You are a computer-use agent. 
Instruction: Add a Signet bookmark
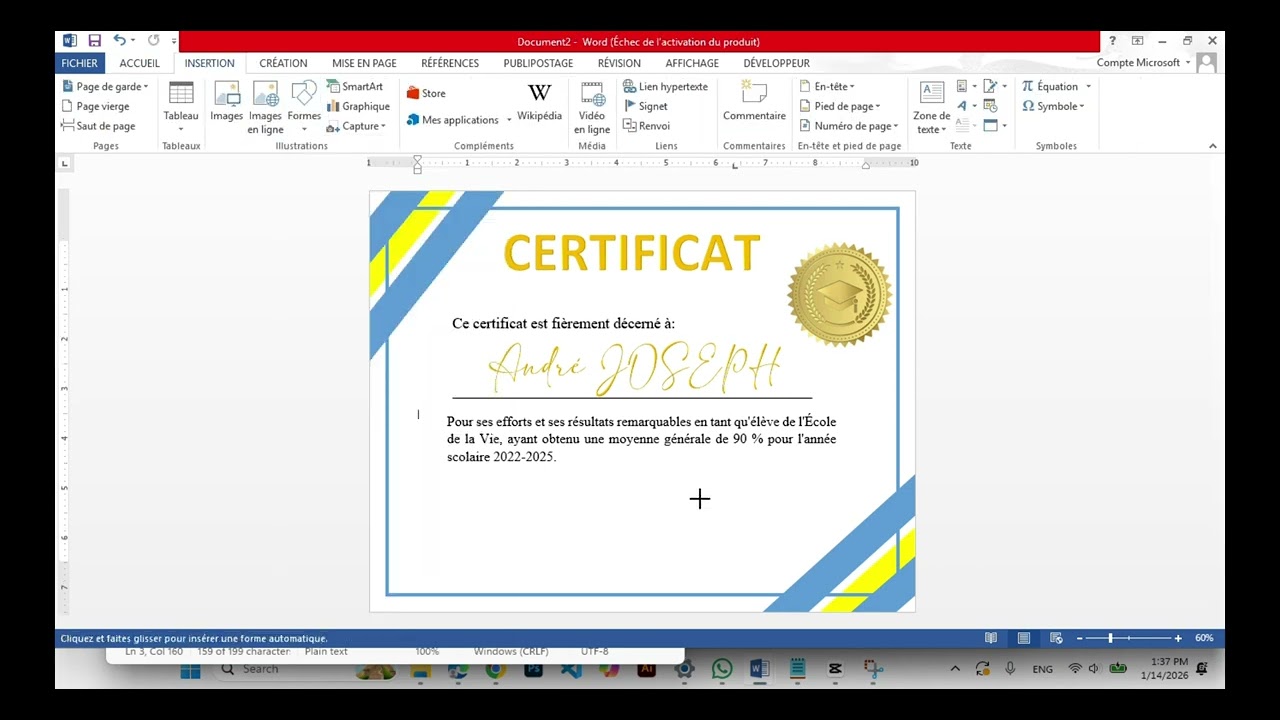point(645,106)
